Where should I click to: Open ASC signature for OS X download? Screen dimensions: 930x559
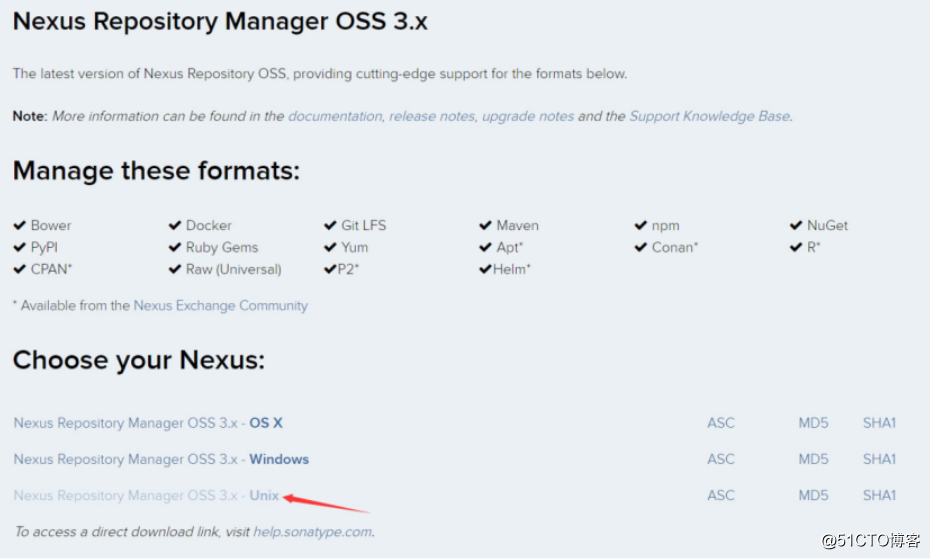tap(721, 423)
